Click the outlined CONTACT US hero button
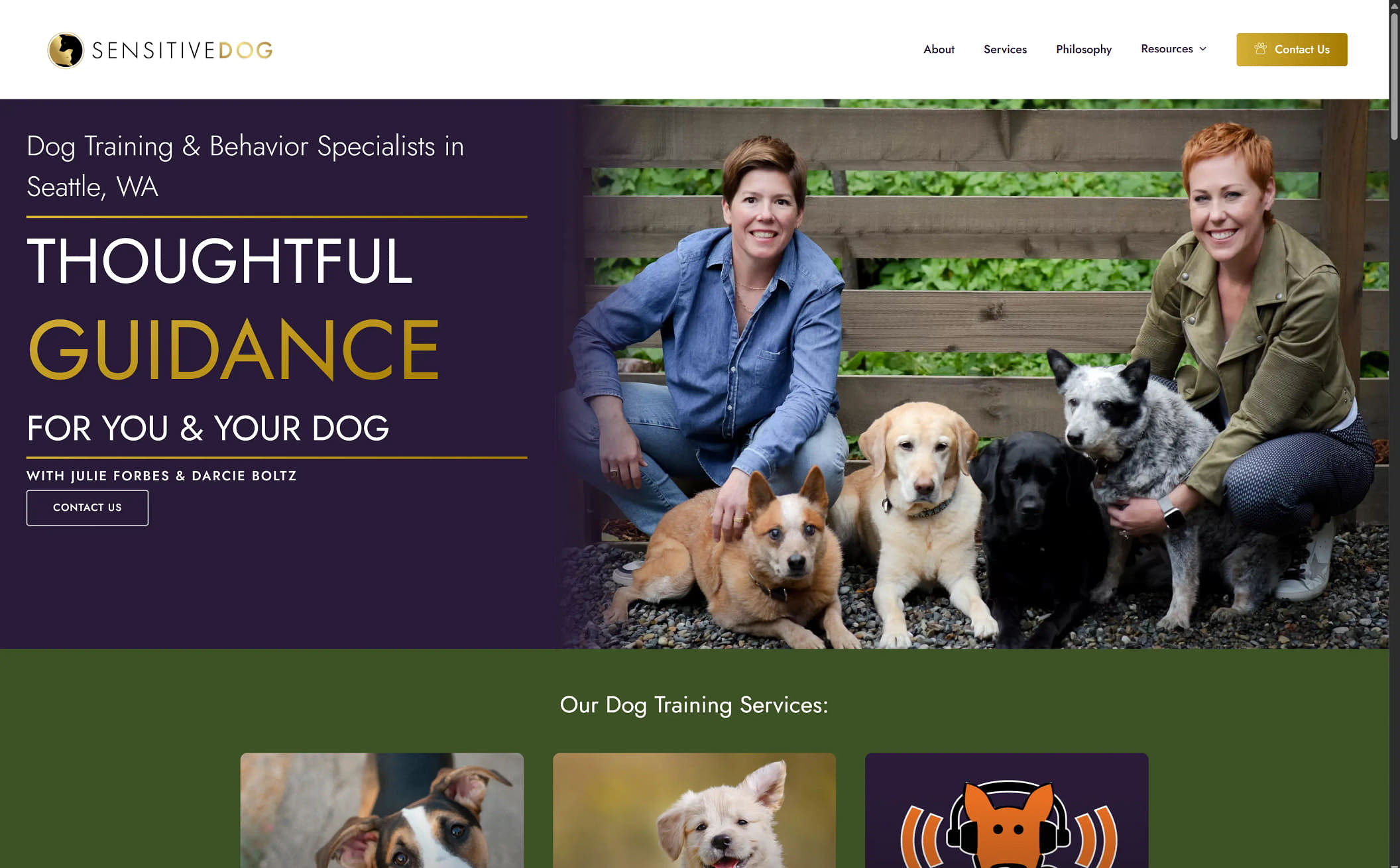Screen dimensions: 1400x868 pos(87,508)
